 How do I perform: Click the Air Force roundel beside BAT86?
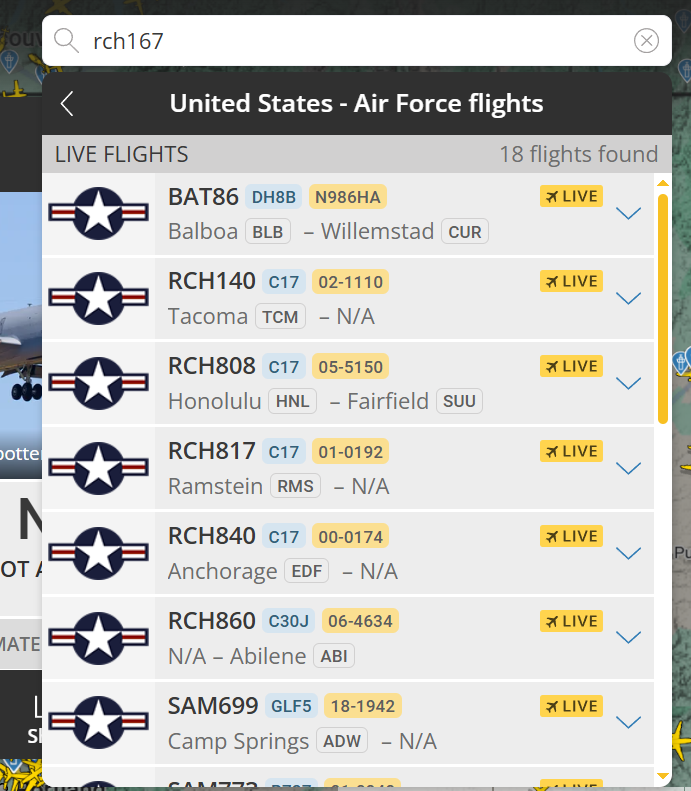[x=99, y=214]
